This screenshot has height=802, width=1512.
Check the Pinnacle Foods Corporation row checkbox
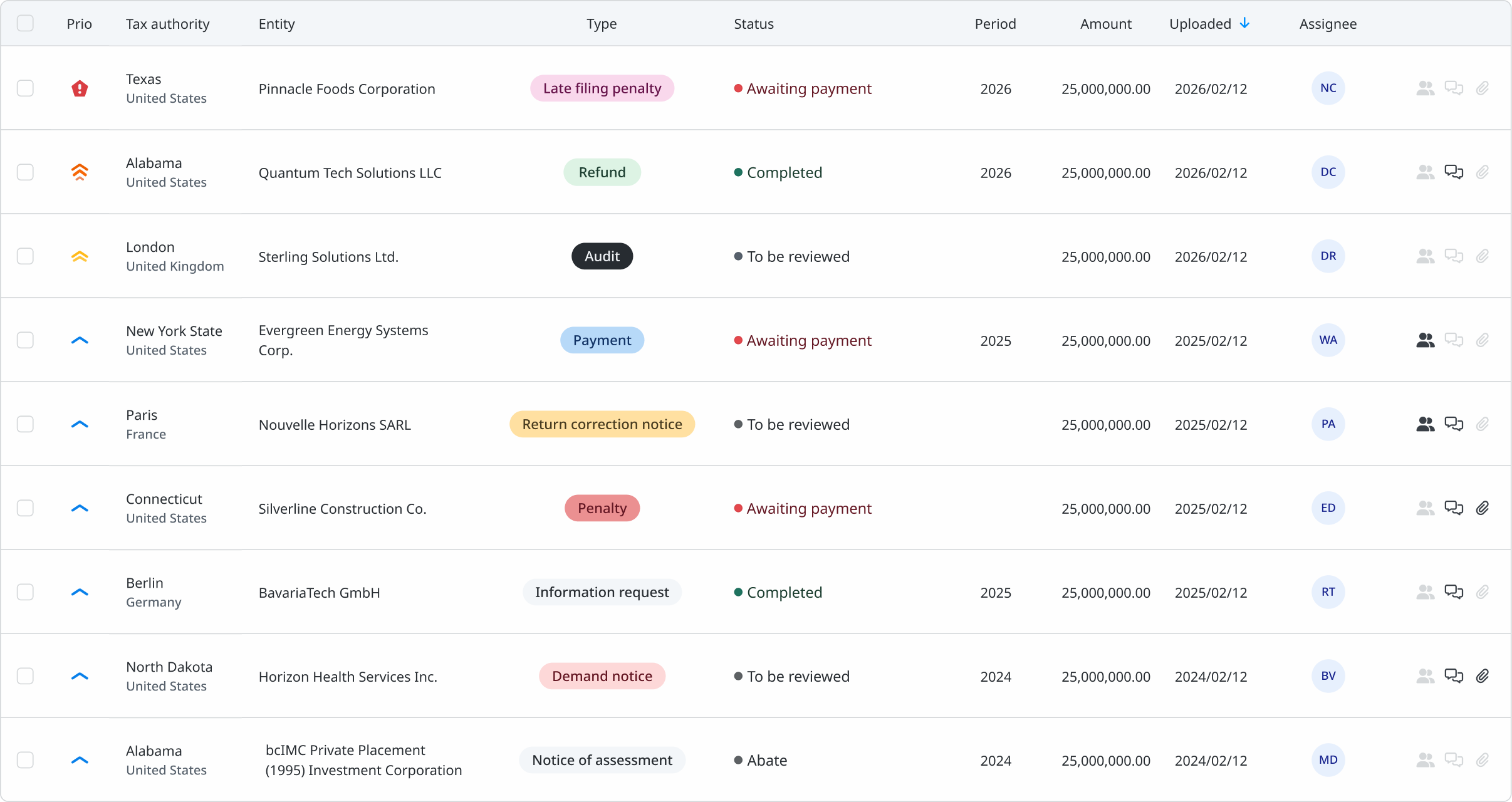pos(25,88)
